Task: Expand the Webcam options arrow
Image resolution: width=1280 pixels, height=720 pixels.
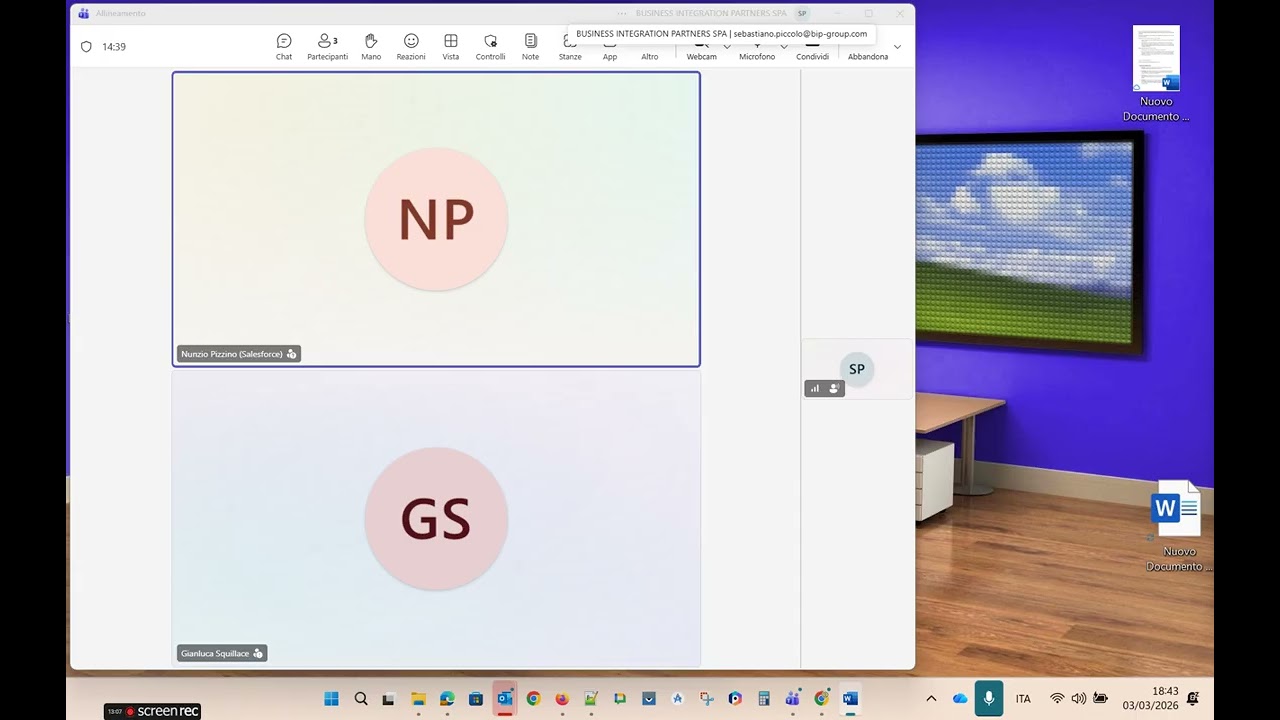Action: click(727, 46)
